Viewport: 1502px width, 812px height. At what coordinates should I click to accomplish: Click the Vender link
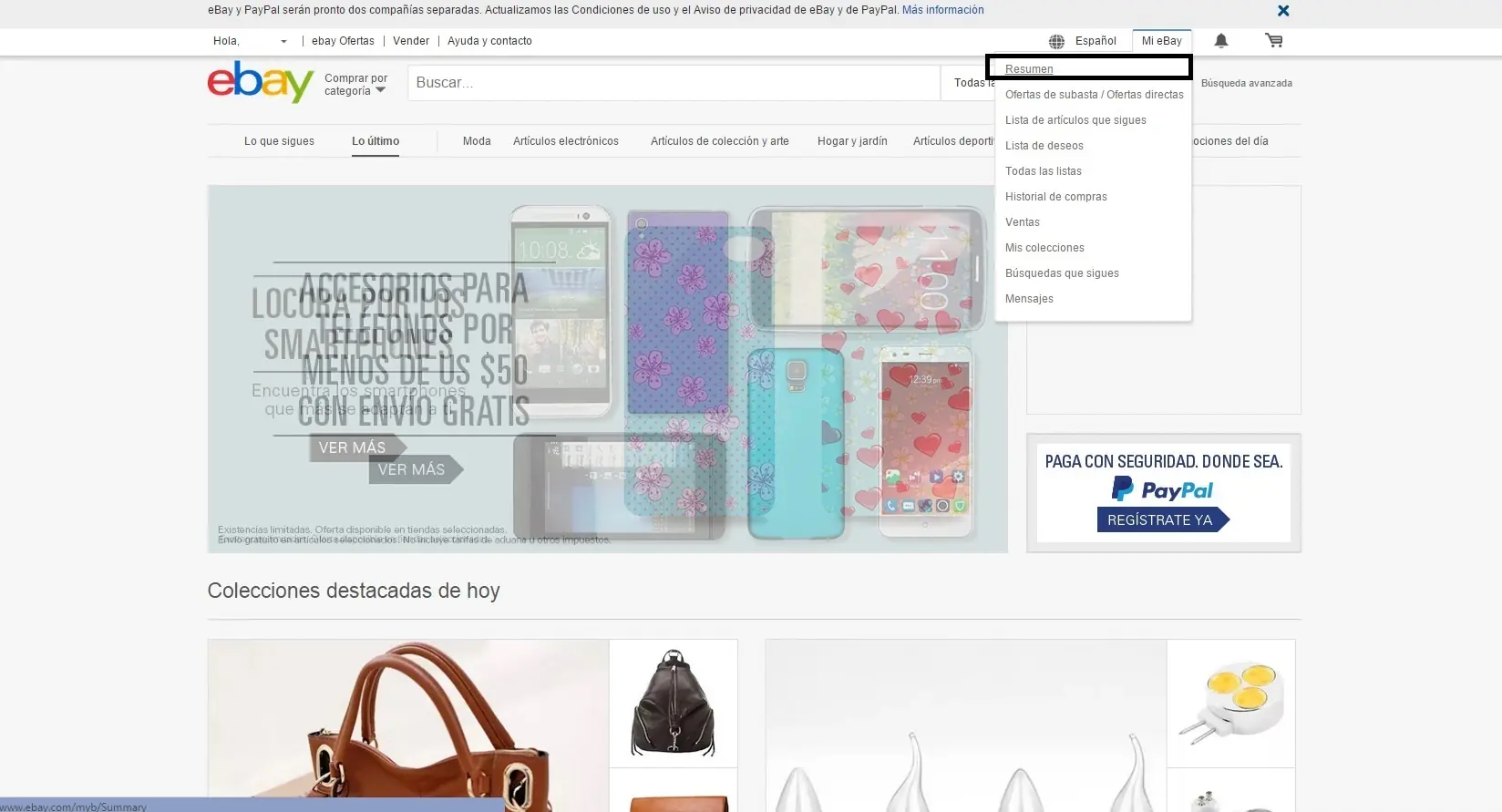[x=411, y=41]
